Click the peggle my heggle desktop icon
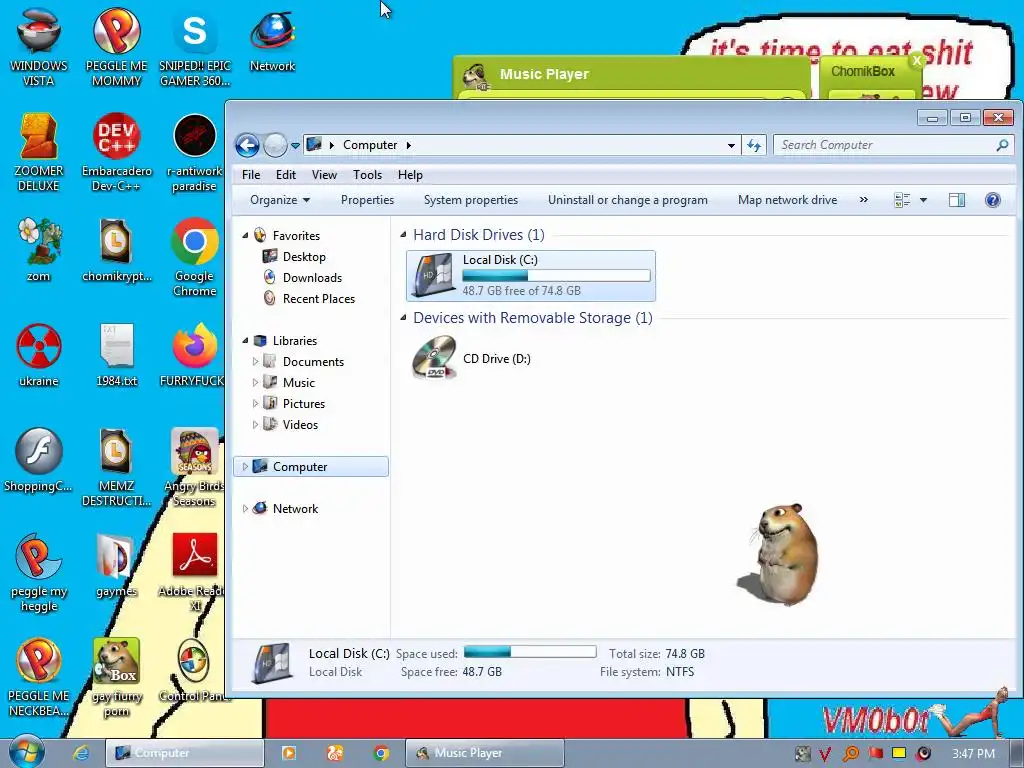 [x=39, y=573]
